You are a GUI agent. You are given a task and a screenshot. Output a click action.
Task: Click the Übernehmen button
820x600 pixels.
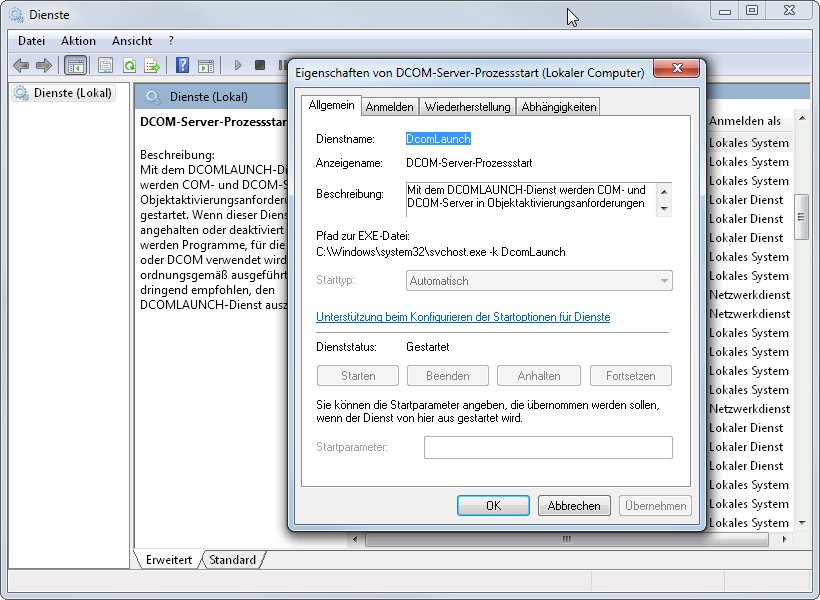[655, 506]
